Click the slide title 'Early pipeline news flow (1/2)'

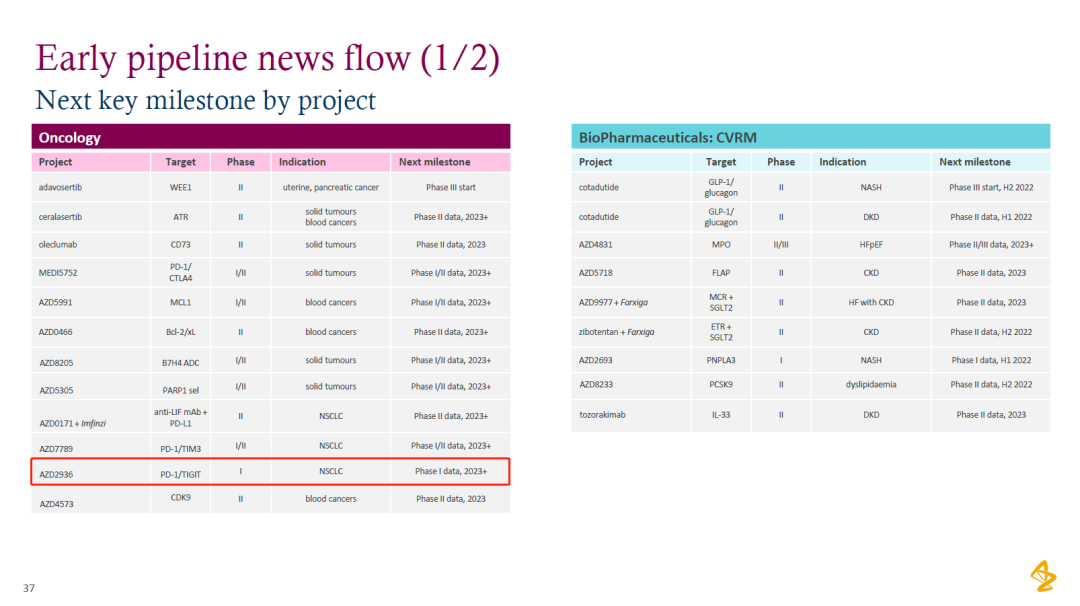268,58
